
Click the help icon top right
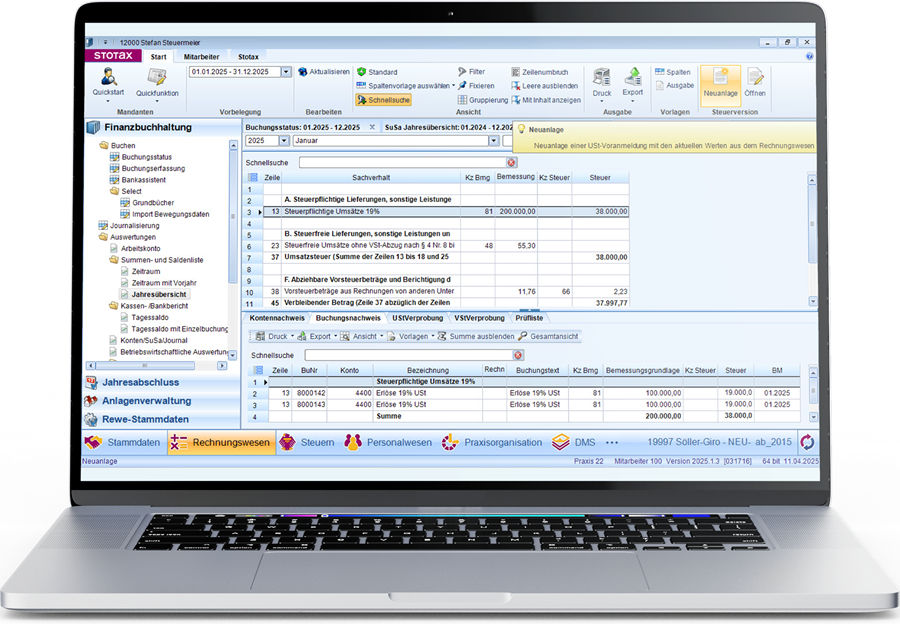(x=809, y=56)
